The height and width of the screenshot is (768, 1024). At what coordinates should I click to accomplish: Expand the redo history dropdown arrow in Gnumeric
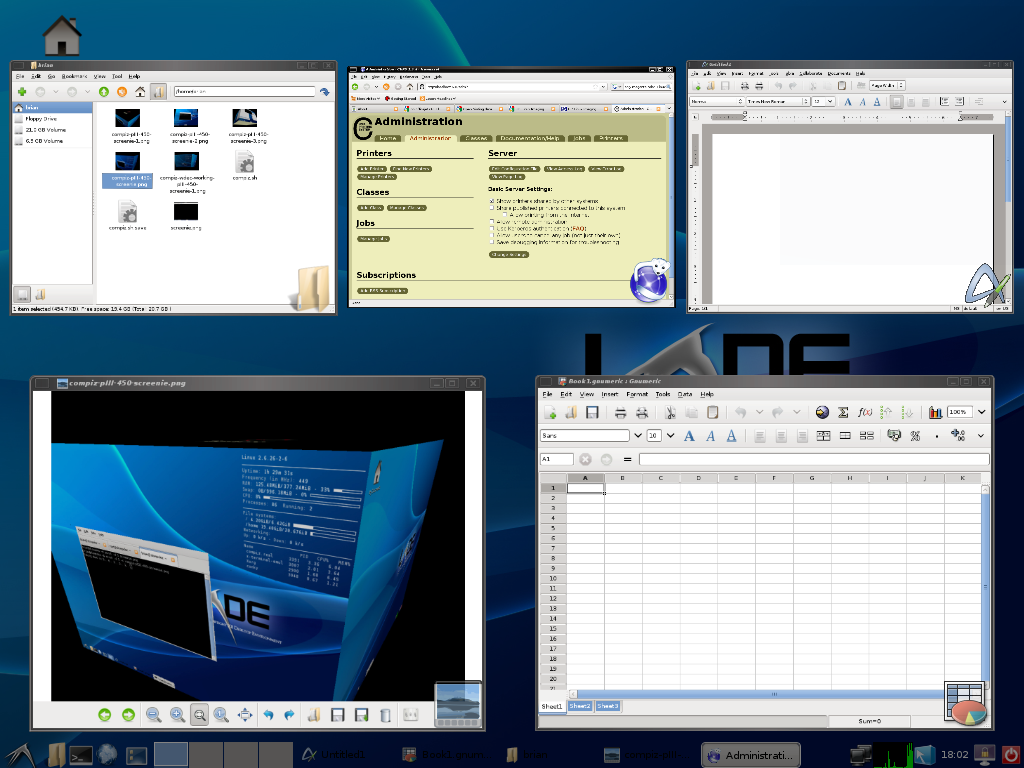796,412
